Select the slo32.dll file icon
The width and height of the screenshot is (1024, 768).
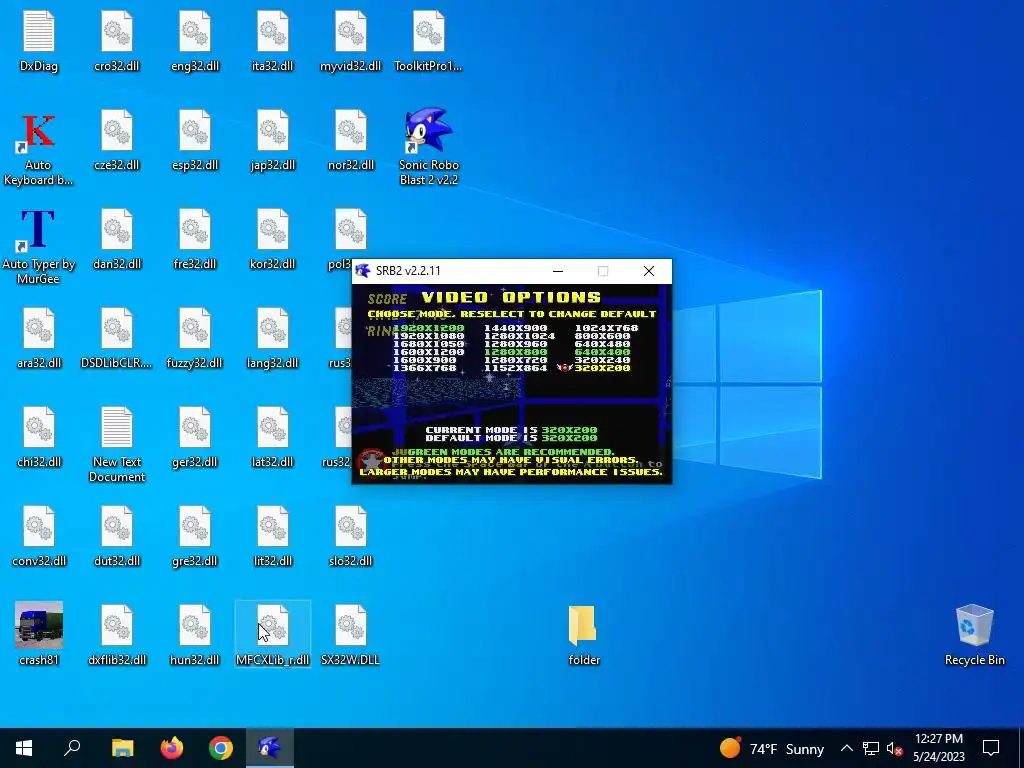(x=350, y=526)
